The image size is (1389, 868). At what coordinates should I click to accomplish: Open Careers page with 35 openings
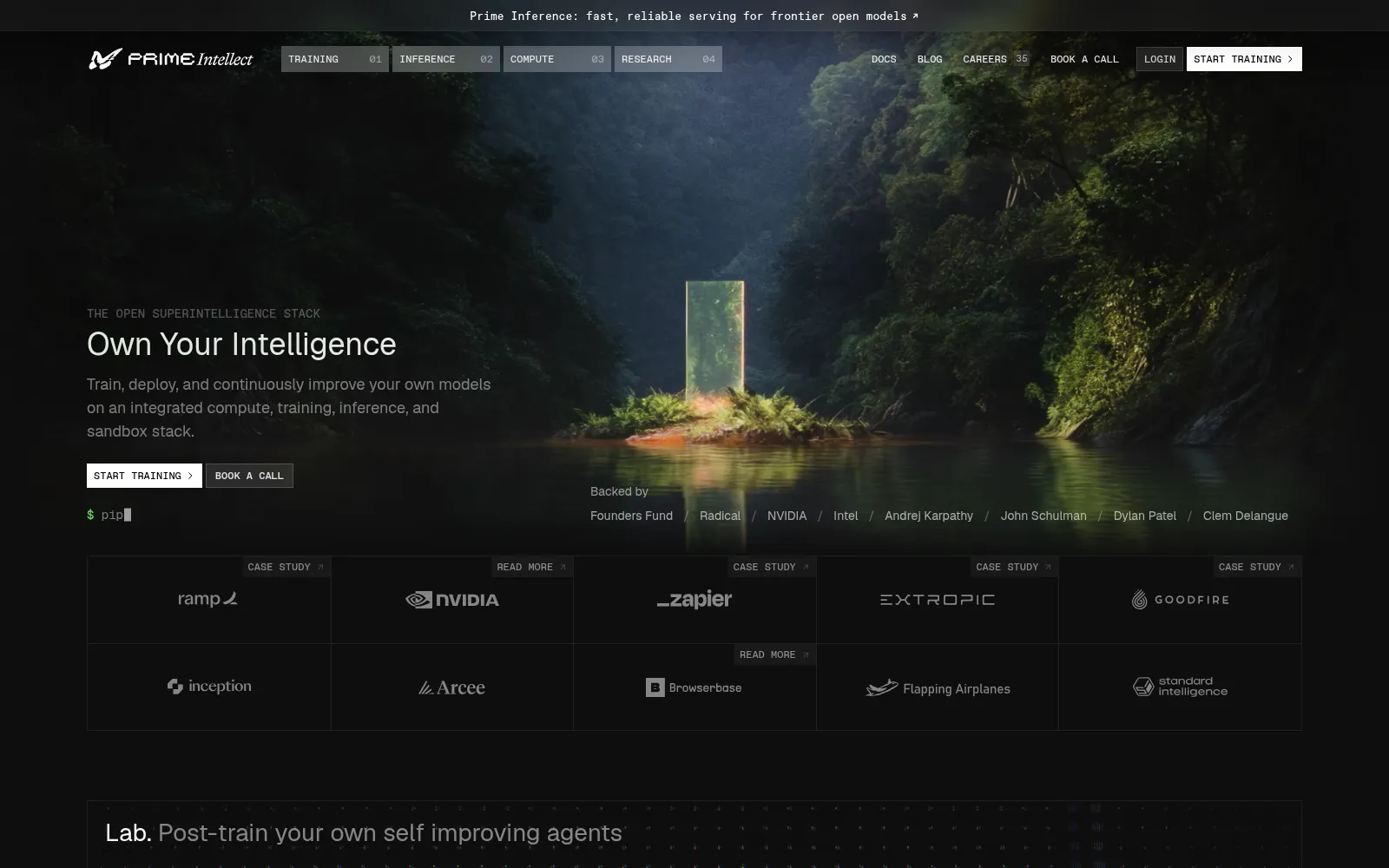(x=996, y=59)
